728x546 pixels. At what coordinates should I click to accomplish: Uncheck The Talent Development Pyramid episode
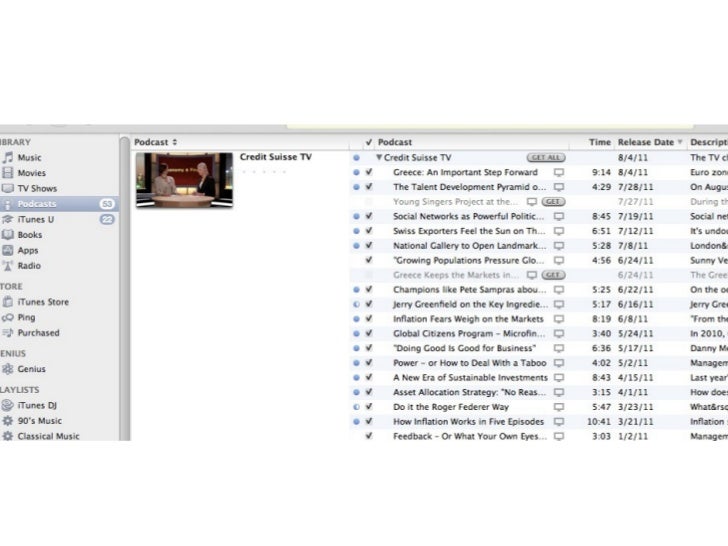pos(369,187)
